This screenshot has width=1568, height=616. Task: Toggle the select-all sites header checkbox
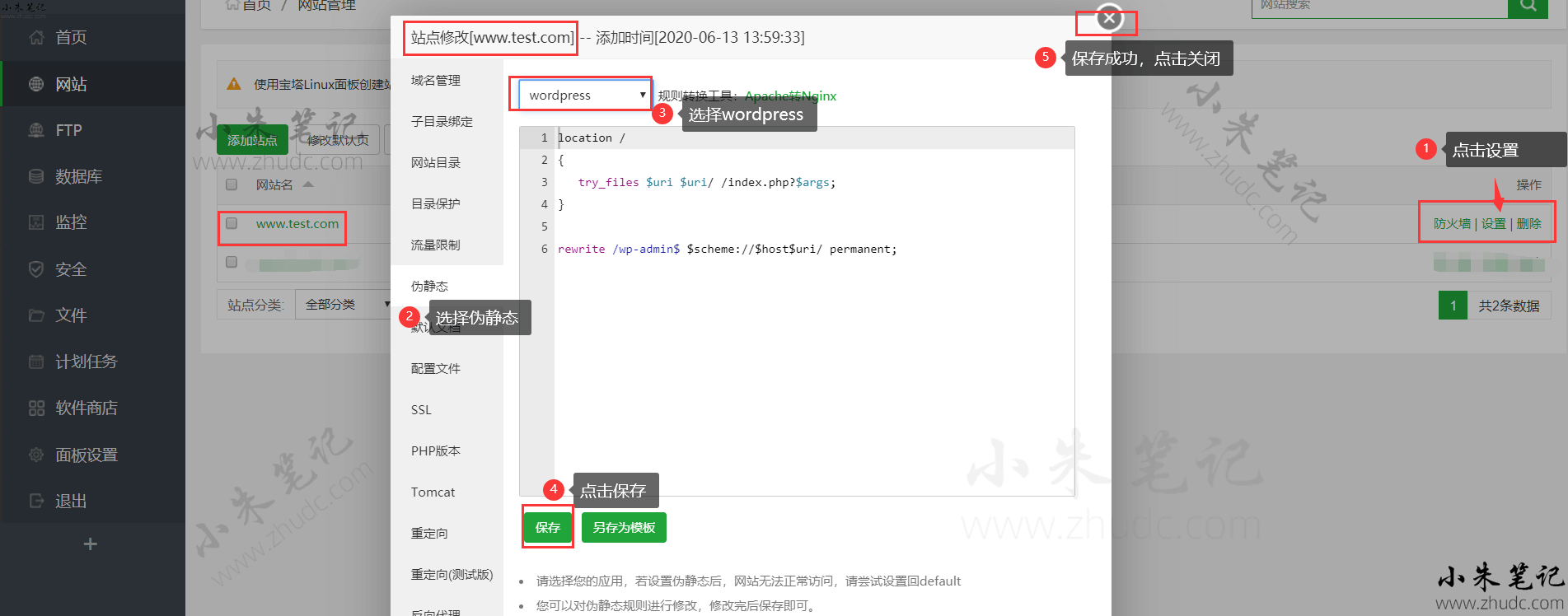(x=232, y=184)
